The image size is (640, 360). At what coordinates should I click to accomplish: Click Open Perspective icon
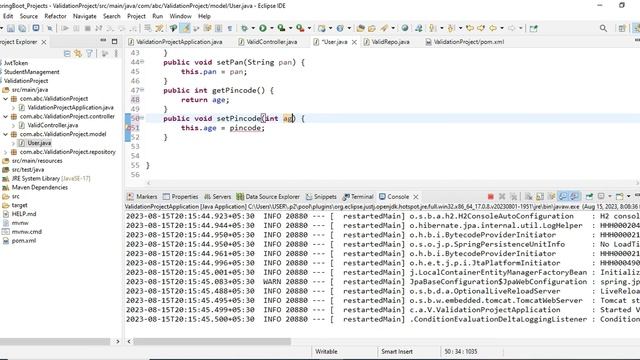[622, 28]
